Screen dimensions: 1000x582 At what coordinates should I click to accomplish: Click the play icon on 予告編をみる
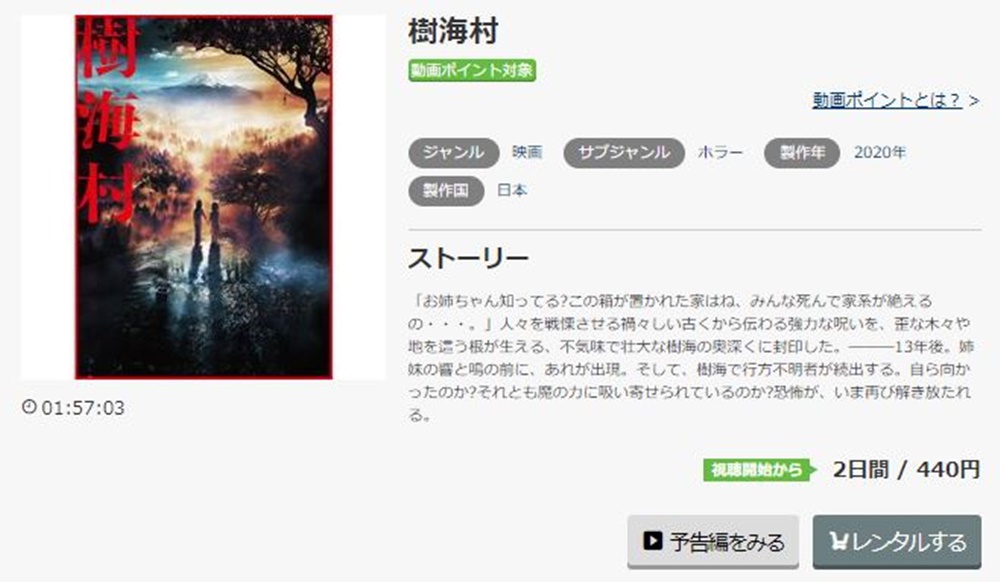[652, 541]
